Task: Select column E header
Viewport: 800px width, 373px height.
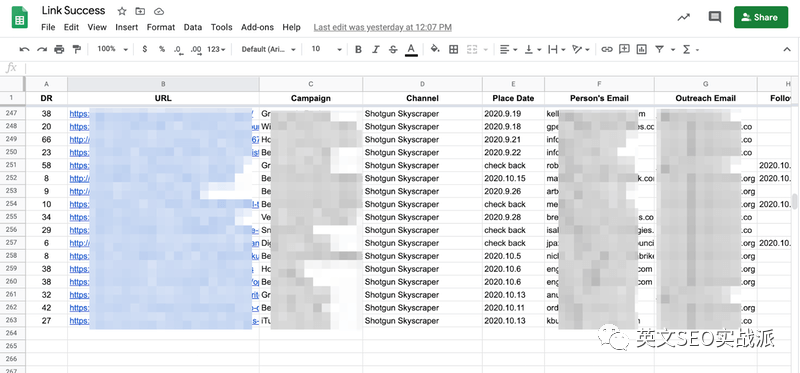Action: (513, 84)
